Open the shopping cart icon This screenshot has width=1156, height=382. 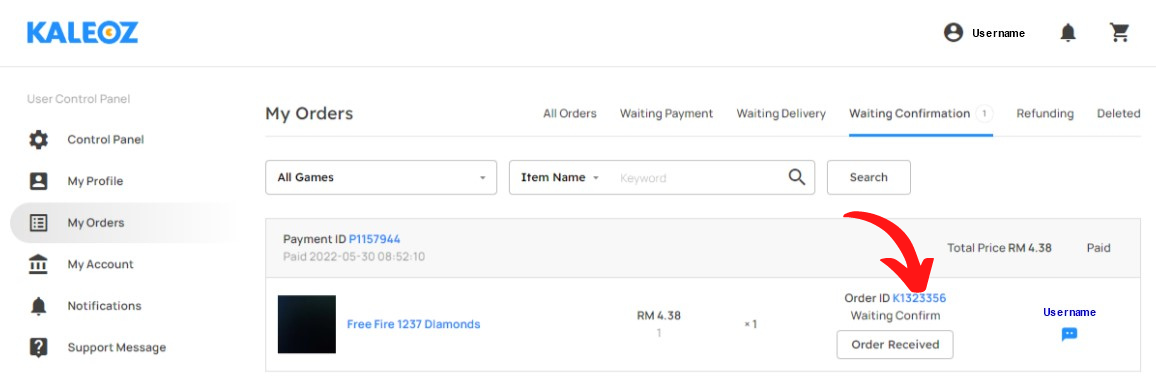click(x=1120, y=32)
